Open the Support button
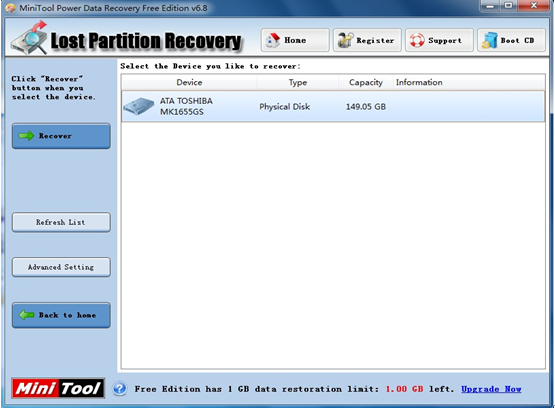This screenshot has height=408, width=555. (439, 40)
